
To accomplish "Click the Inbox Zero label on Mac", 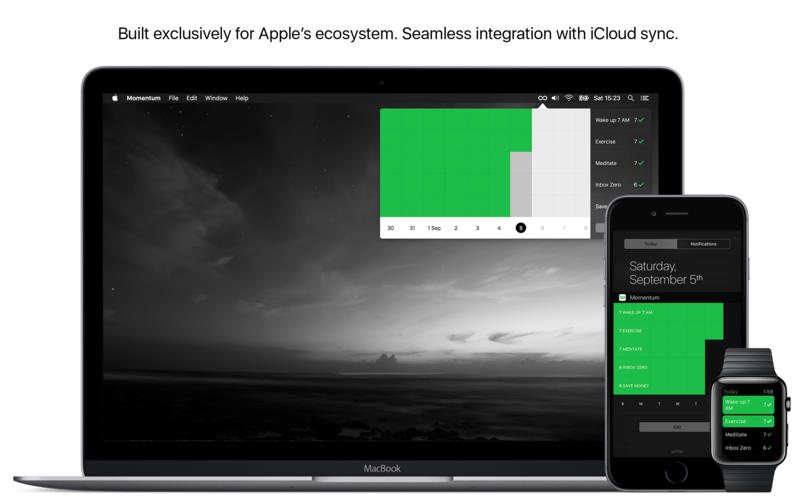I will pos(608,185).
